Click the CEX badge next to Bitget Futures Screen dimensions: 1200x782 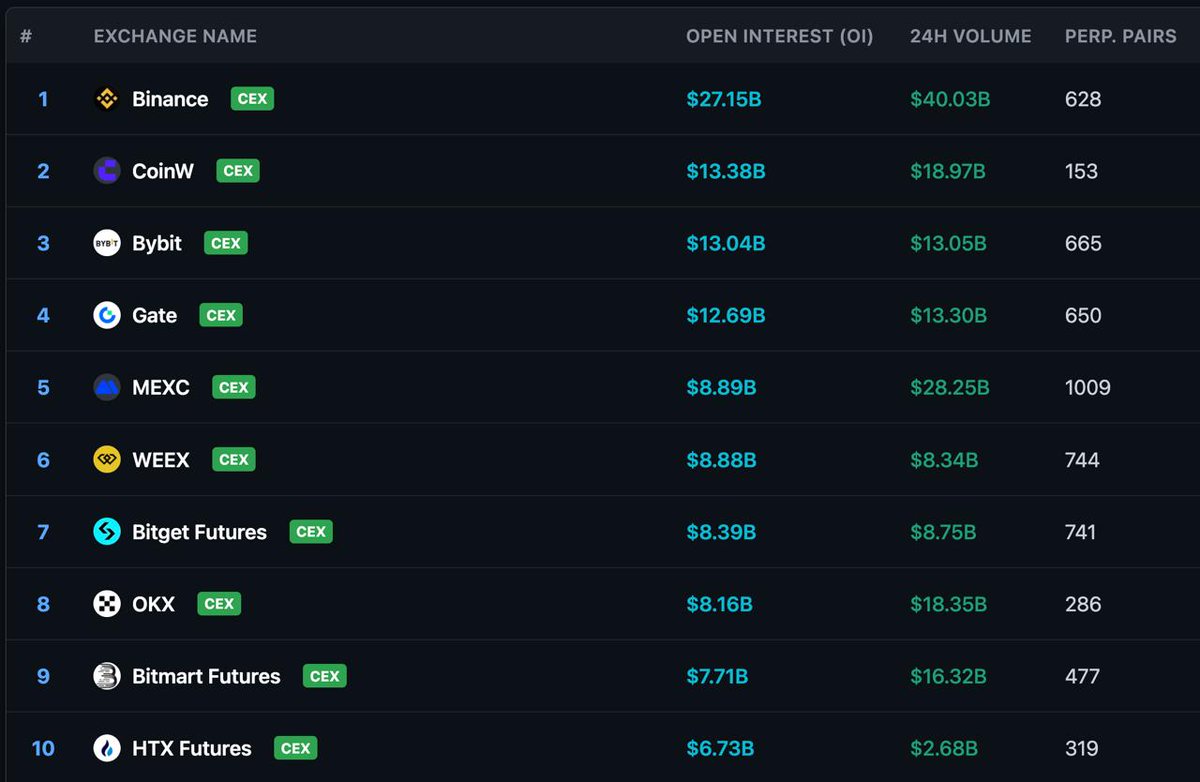click(311, 532)
